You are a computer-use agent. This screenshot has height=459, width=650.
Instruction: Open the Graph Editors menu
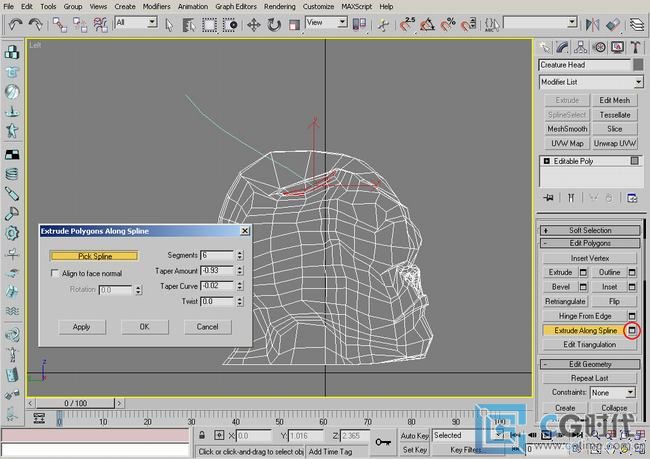tap(236, 6)
